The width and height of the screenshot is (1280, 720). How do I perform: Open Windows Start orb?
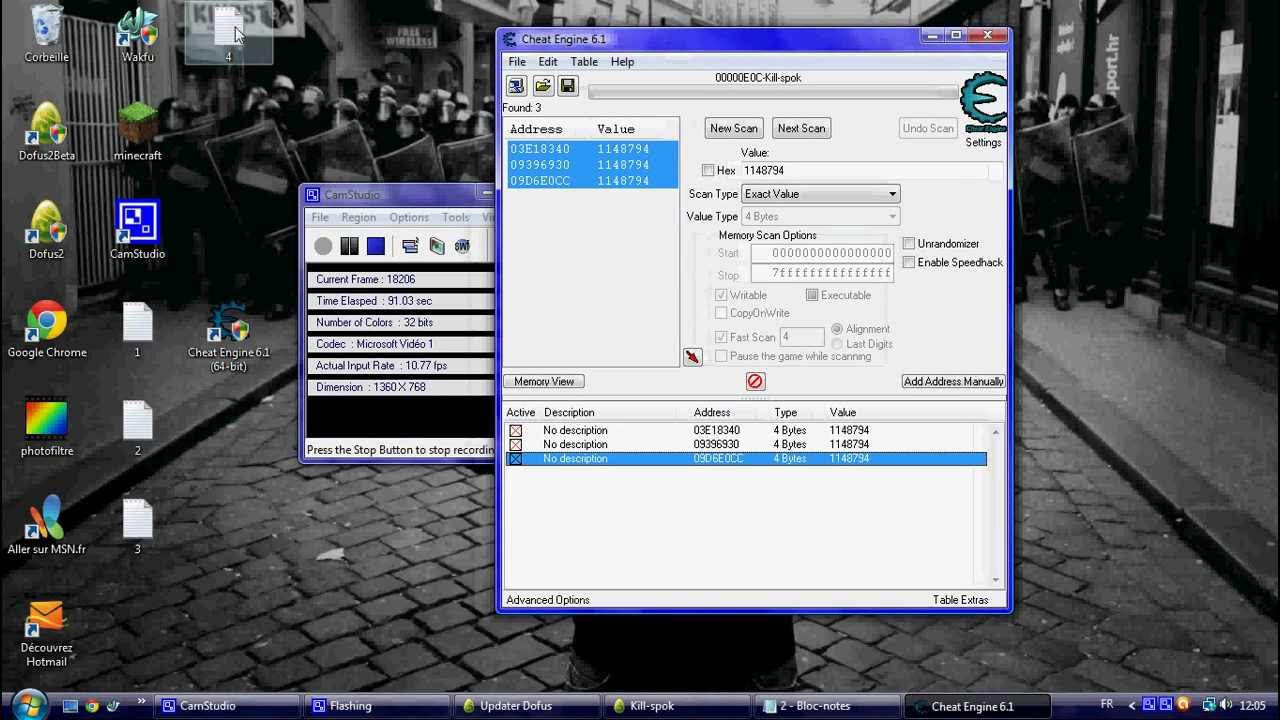(x=28, y=705)
